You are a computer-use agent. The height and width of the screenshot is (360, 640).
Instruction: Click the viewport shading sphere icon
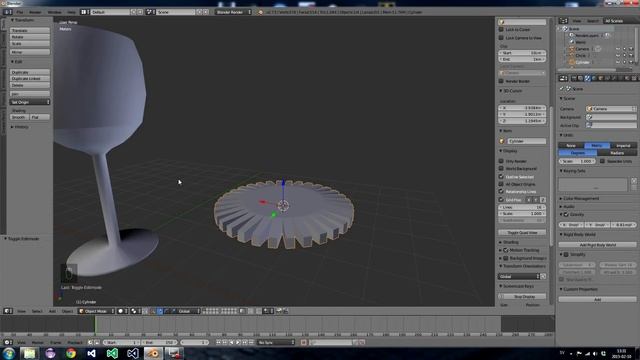[121, 311]
